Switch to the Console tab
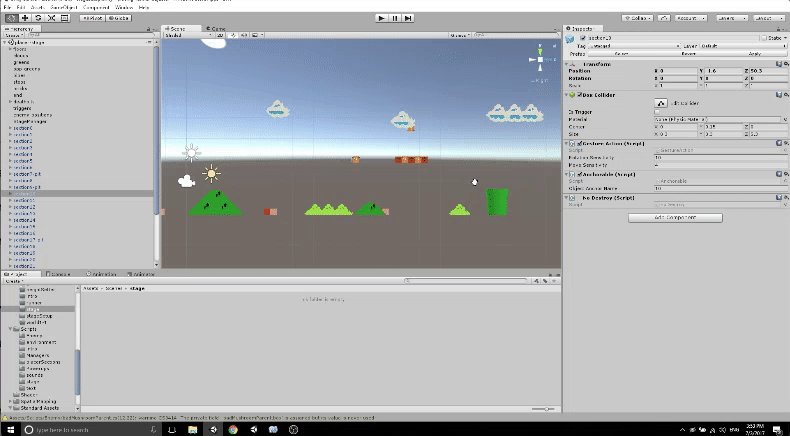 point(59,274)
